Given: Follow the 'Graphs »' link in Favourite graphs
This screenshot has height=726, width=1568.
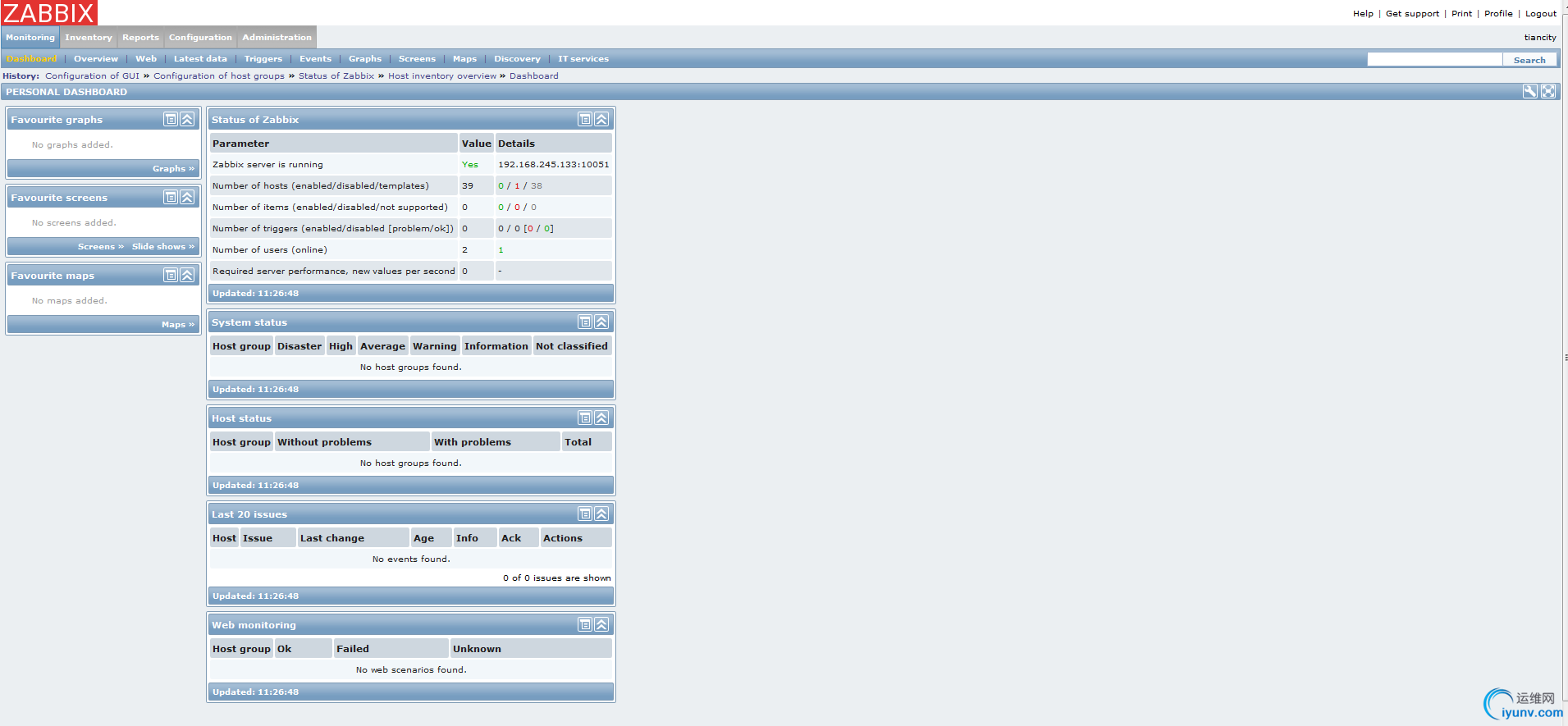Looking at the screenshot, I should 173,169.
